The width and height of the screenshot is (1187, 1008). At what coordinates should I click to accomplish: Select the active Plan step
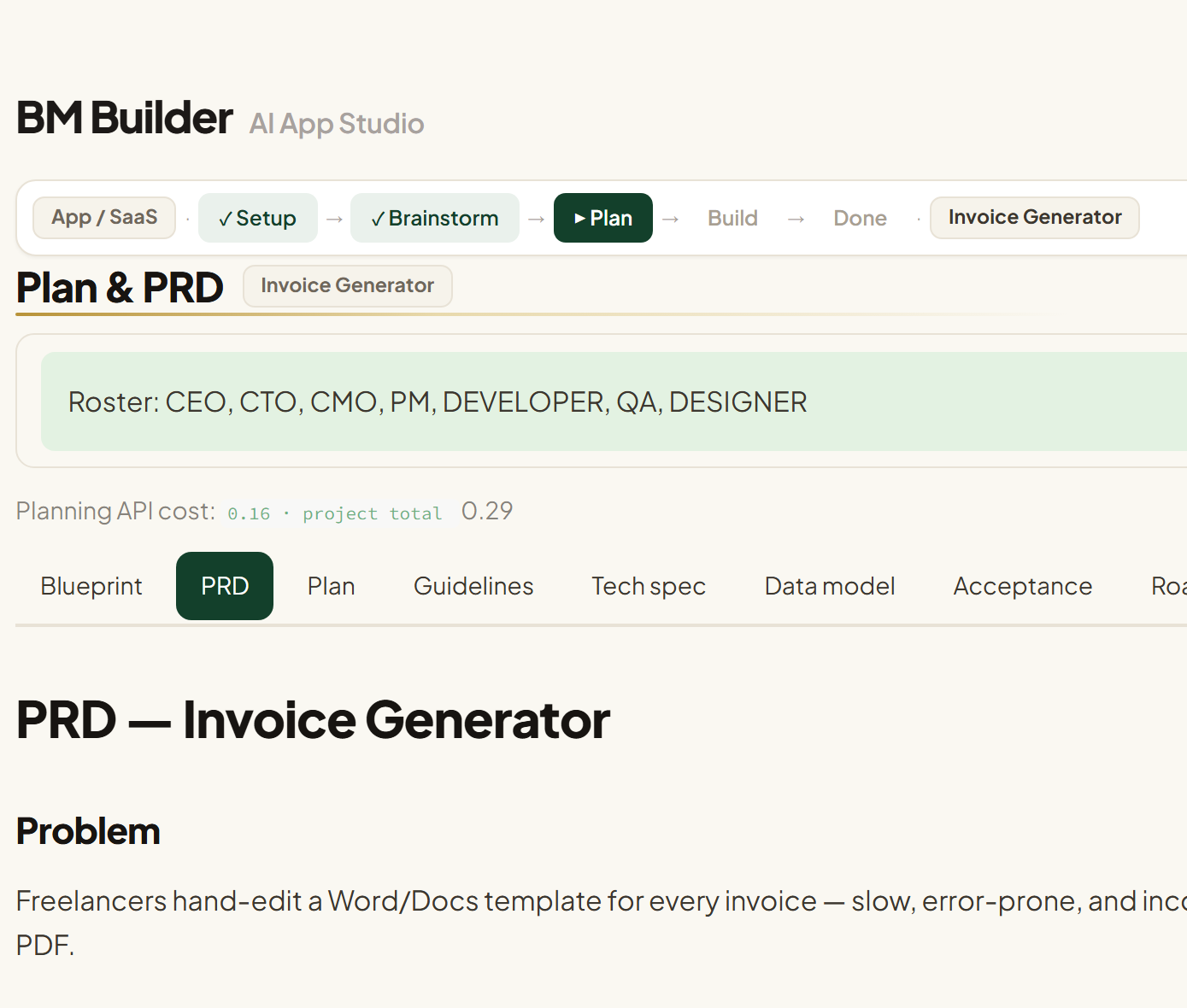603,218
